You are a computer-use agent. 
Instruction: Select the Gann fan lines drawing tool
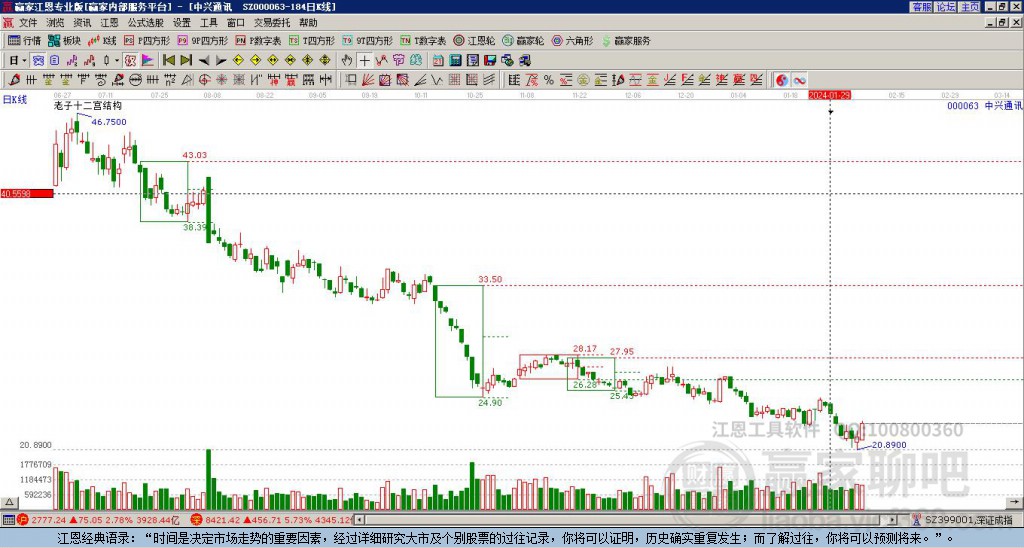click(x=368, y=80)
